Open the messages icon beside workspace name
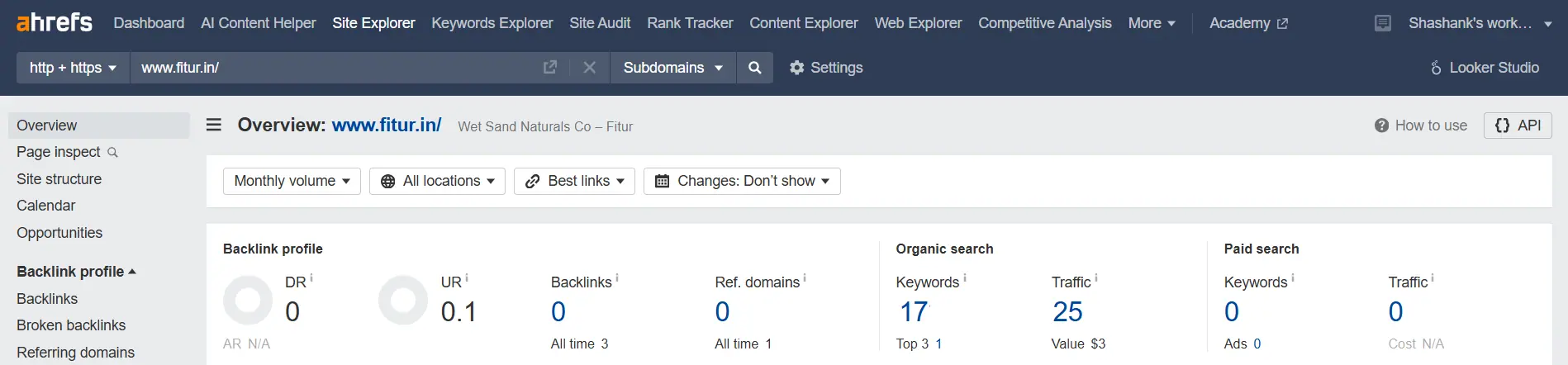 pyautogui.click(x=1382, y=23)
